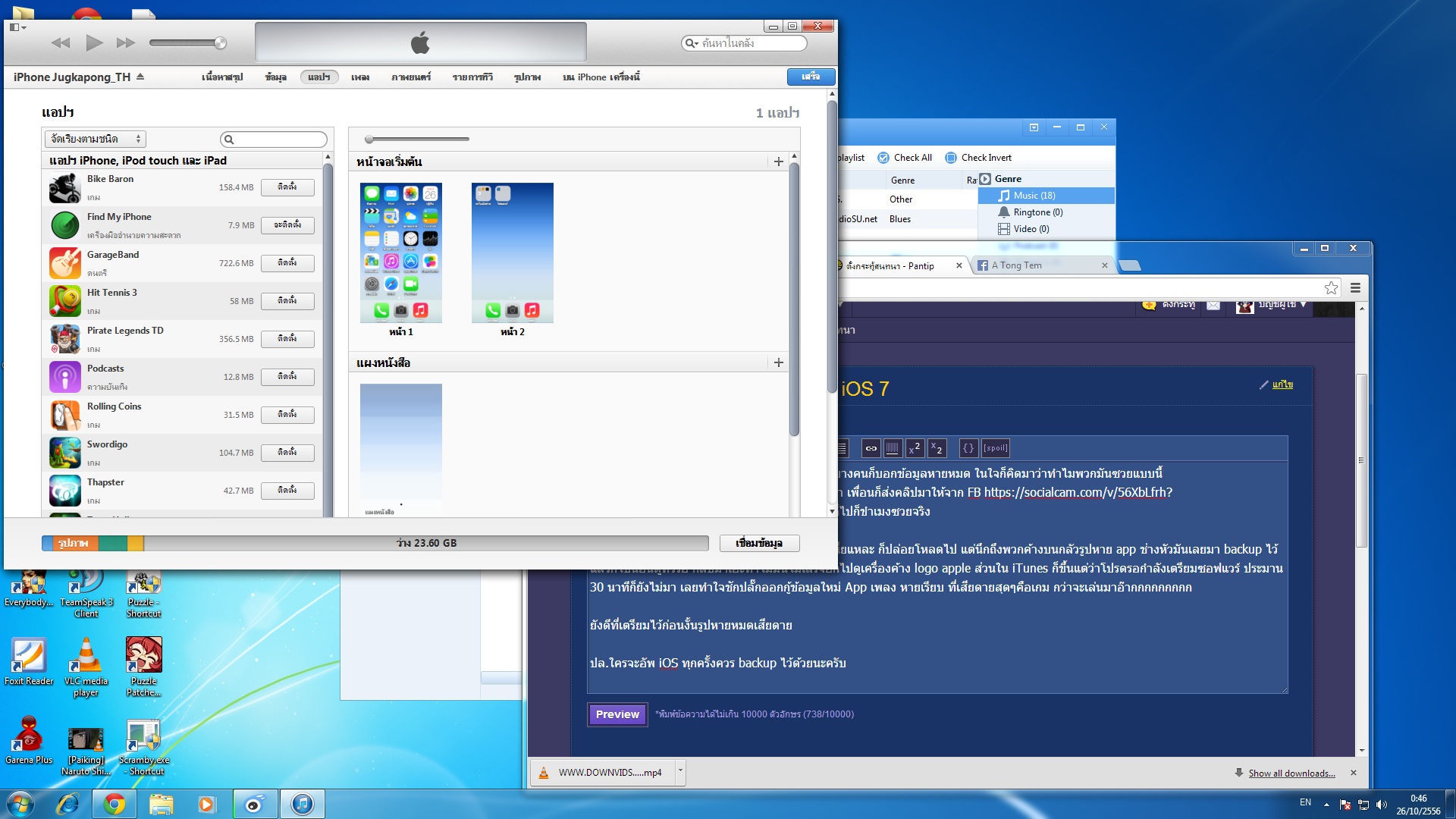Select Music (18) in the Genre panel
The width and height of the screenshot is (1456, 819).
pyautogui.click(x=1046, y=196)
